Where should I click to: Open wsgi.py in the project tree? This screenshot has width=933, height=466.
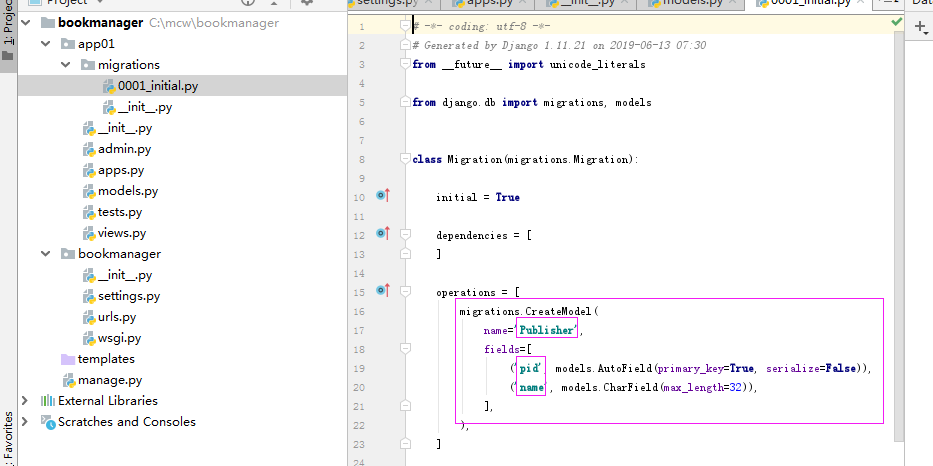pos(120,338)
